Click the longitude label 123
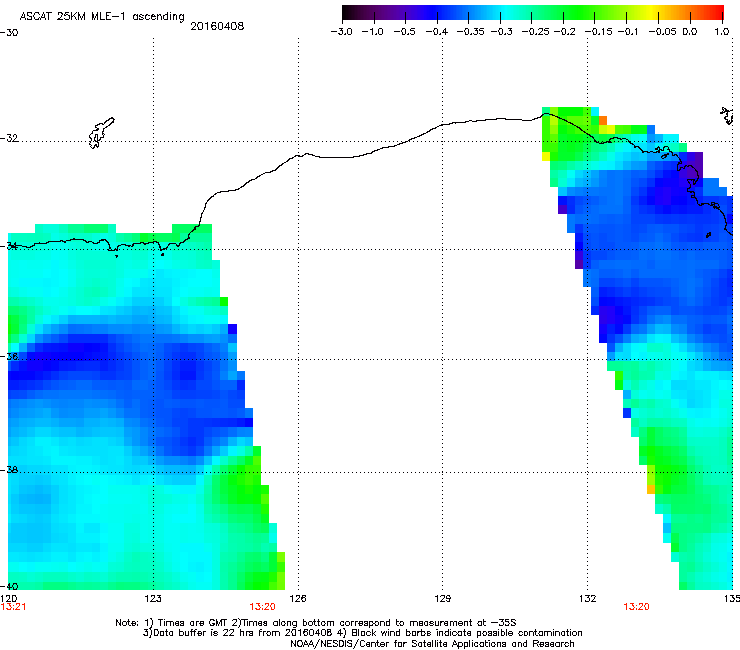Viewport: 740px width, 650px height. (x=153, y=599)
